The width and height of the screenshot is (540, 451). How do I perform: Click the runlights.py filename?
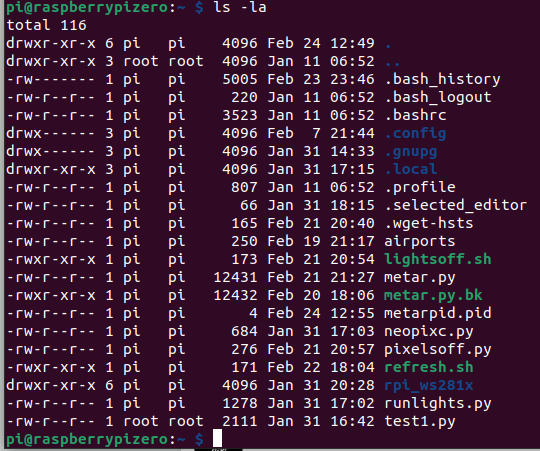pos(438,404)
